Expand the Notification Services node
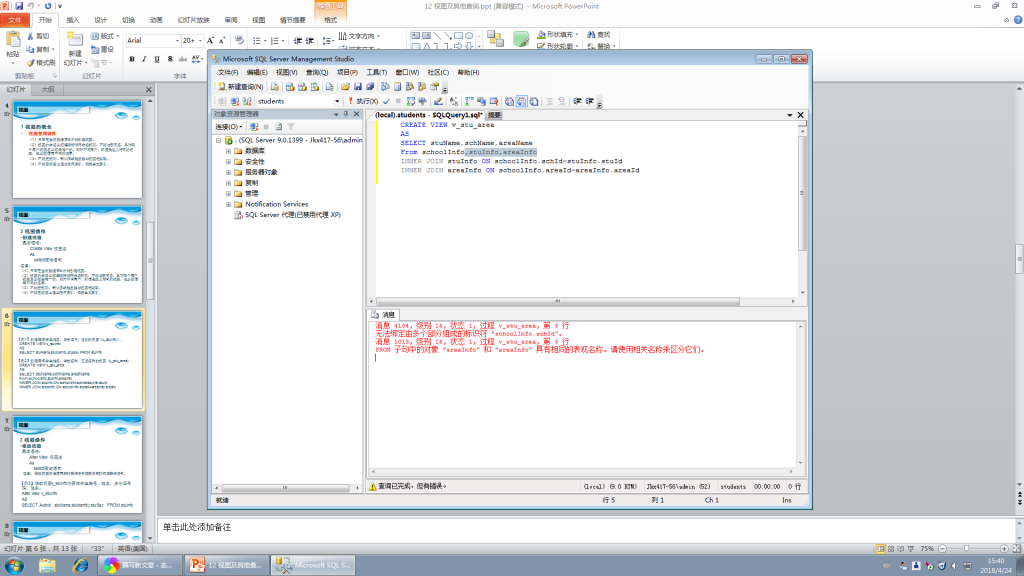Image resolution: width=1024 pixels, height=576 pixels. point(229,204)
